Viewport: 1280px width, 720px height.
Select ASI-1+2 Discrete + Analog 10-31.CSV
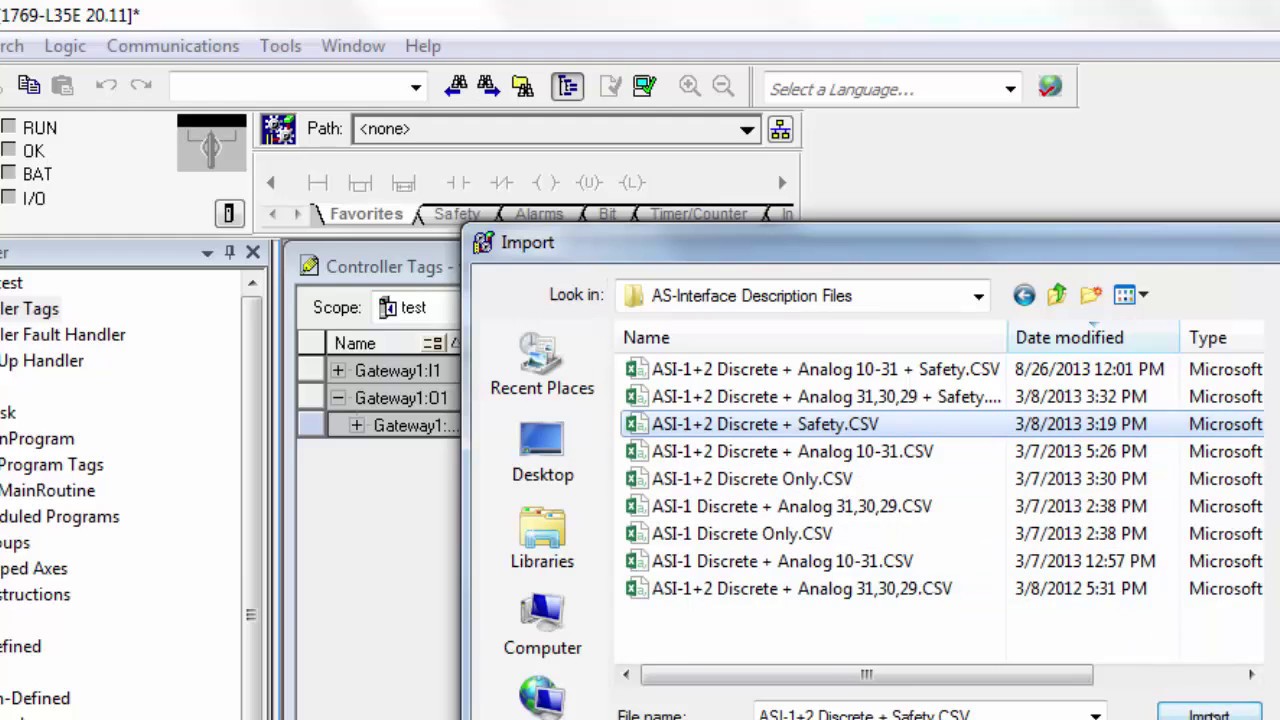point(792,452)
